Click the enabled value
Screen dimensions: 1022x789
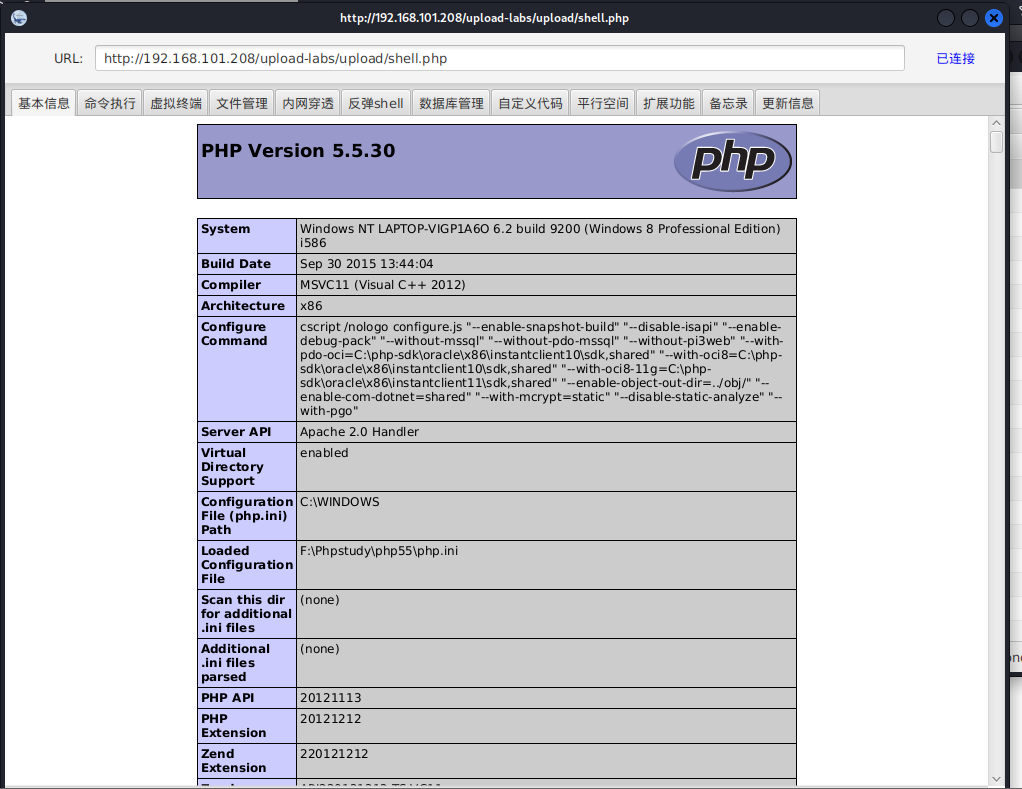coord(324,453)
